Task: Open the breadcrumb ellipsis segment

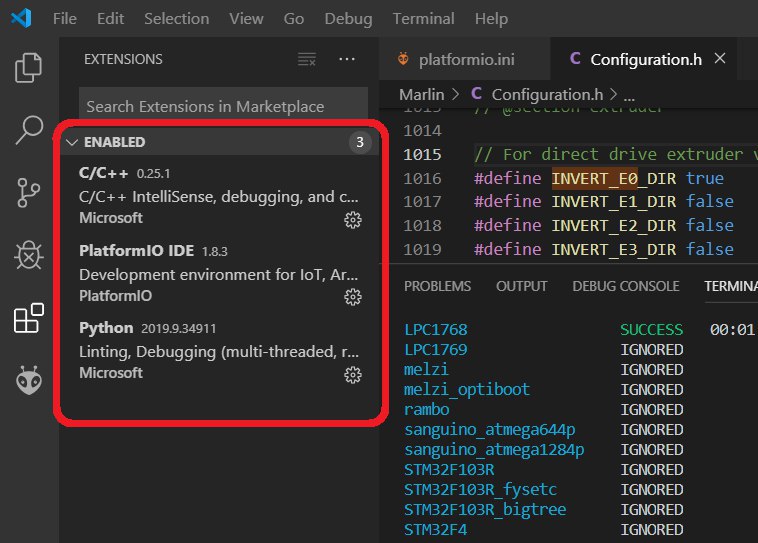Action: (x=629, y=96)
